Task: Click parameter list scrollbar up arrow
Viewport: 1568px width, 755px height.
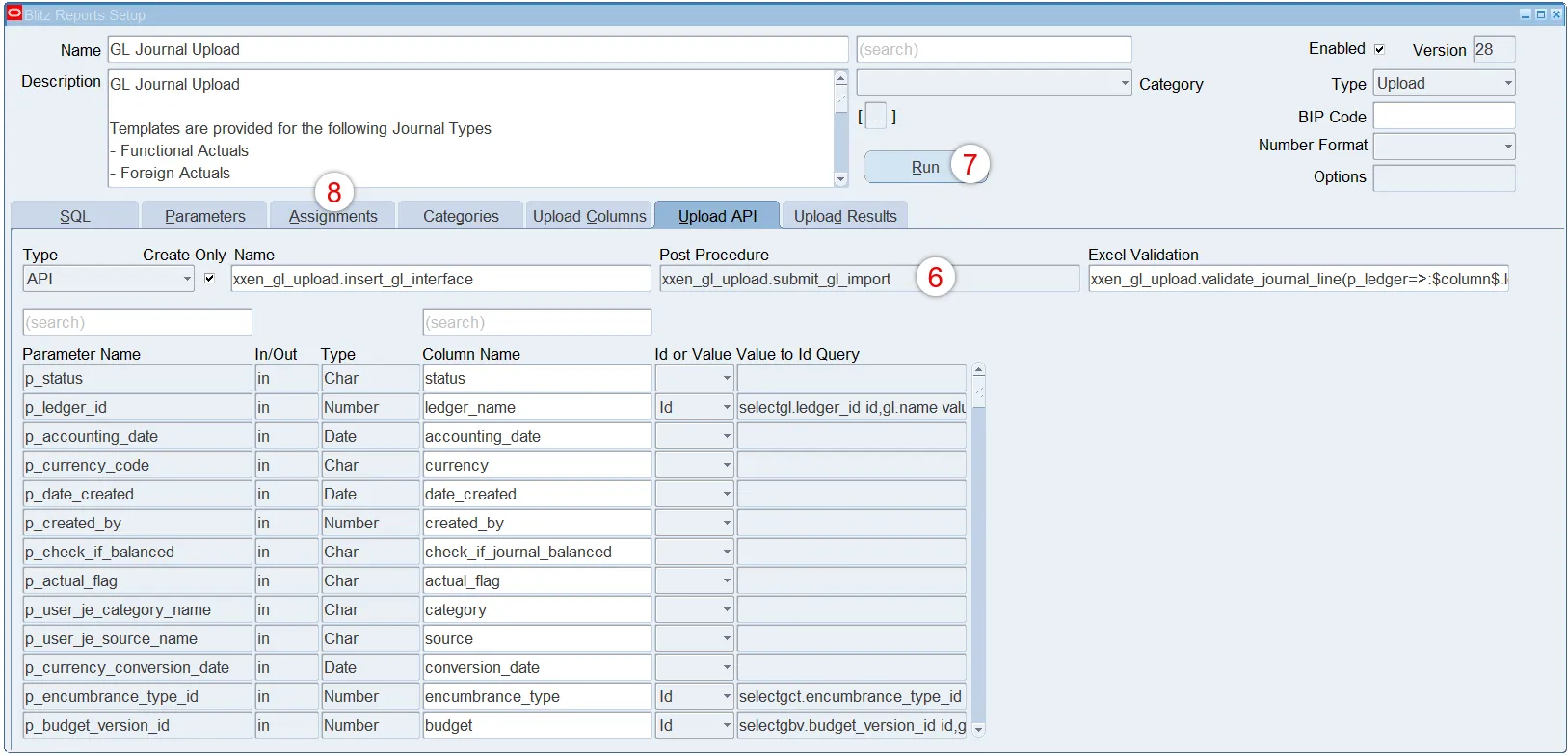Action: 979,370
